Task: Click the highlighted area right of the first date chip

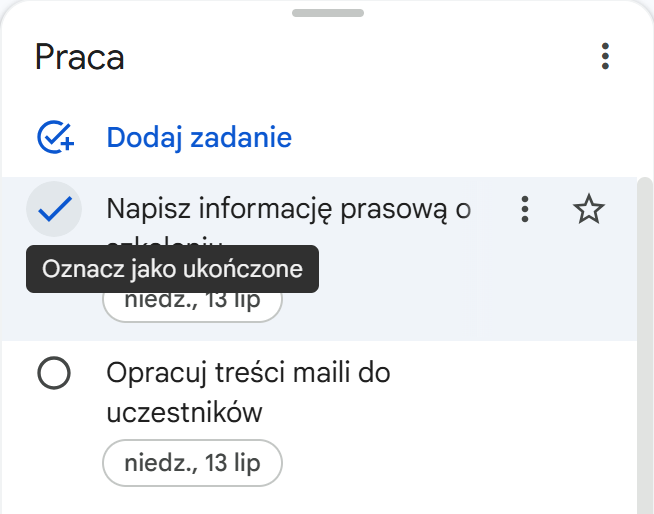Action: pyautogui.click(x=450, y=301)
